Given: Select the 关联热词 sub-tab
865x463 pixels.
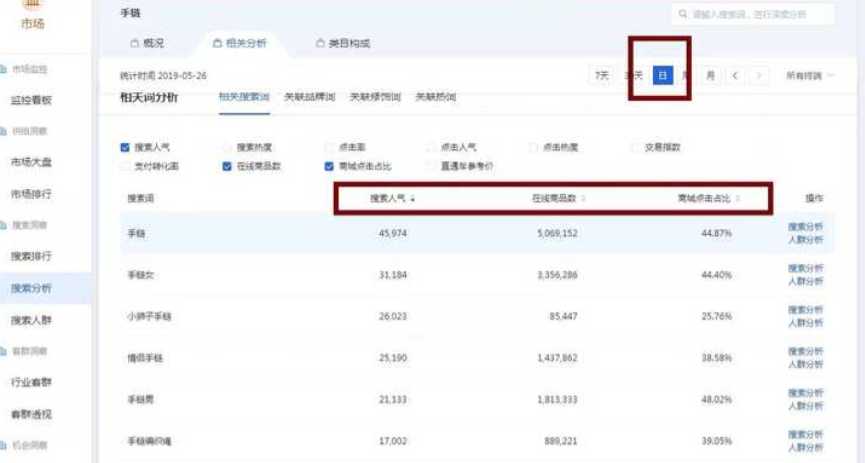Looking at the screenshot, I should (x=436, y=97).
